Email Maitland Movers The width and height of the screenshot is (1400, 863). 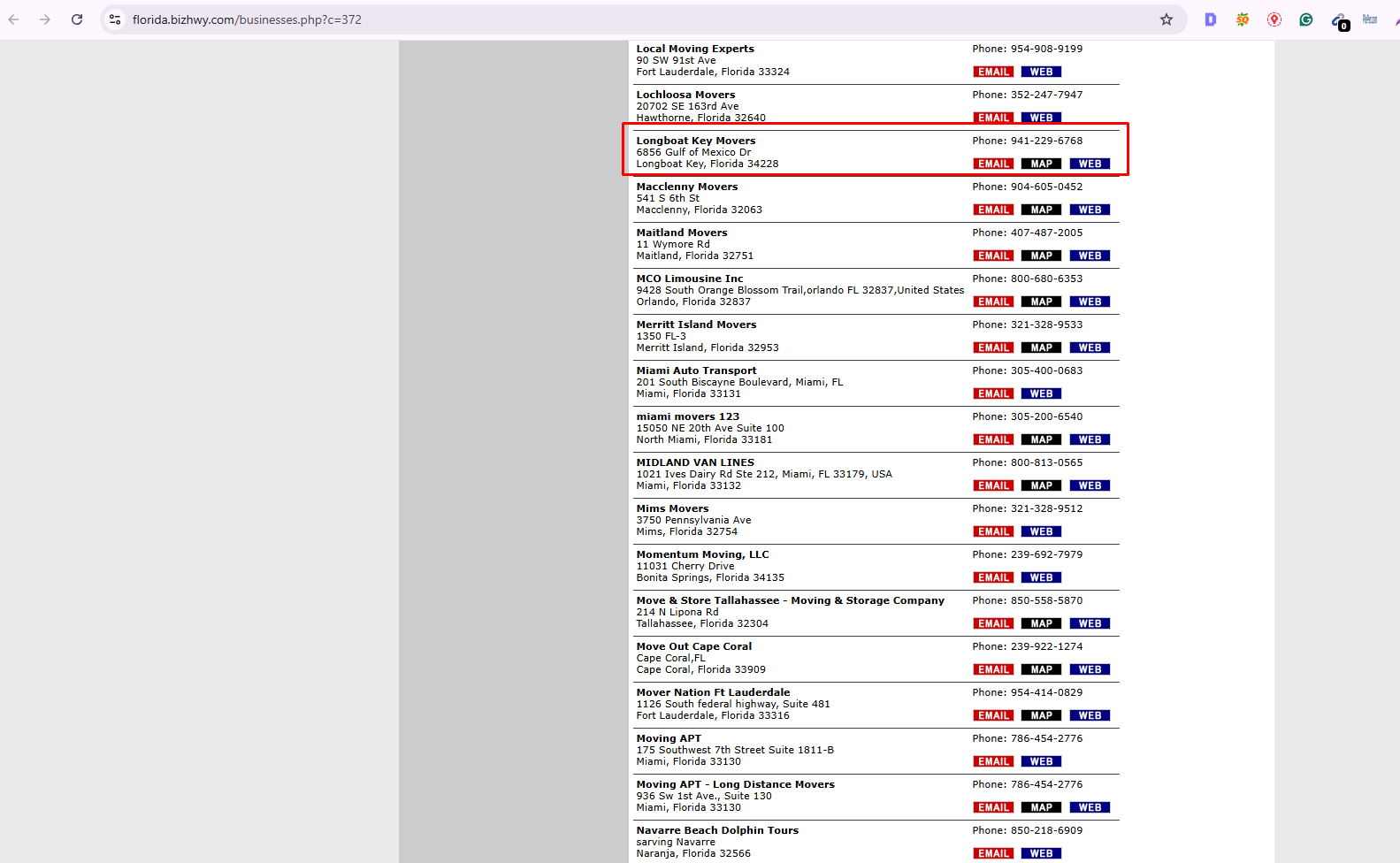click(993, 256)
